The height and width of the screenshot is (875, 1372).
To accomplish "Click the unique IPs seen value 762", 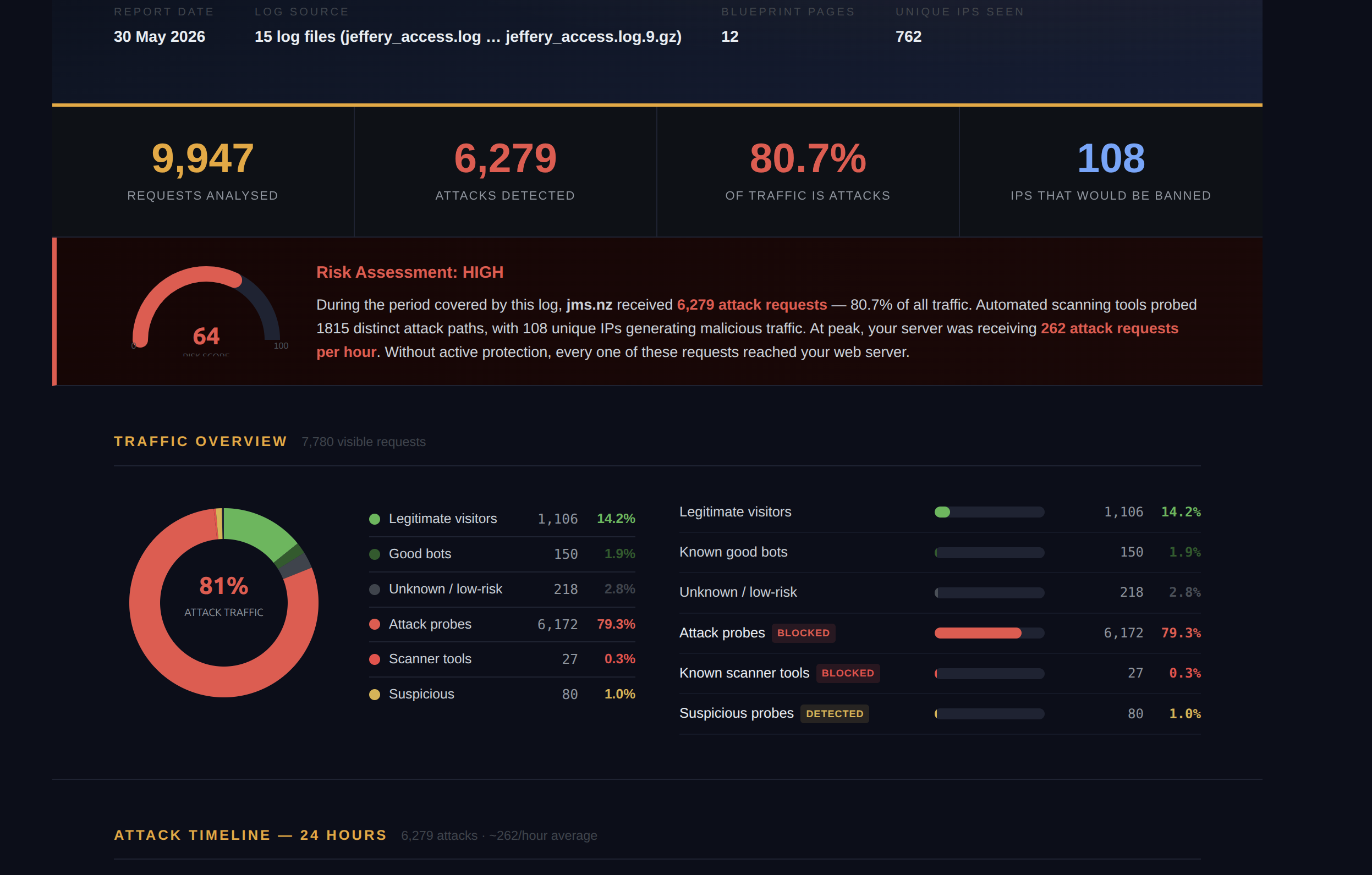I will pyautogui.click(x=908, y=36).
